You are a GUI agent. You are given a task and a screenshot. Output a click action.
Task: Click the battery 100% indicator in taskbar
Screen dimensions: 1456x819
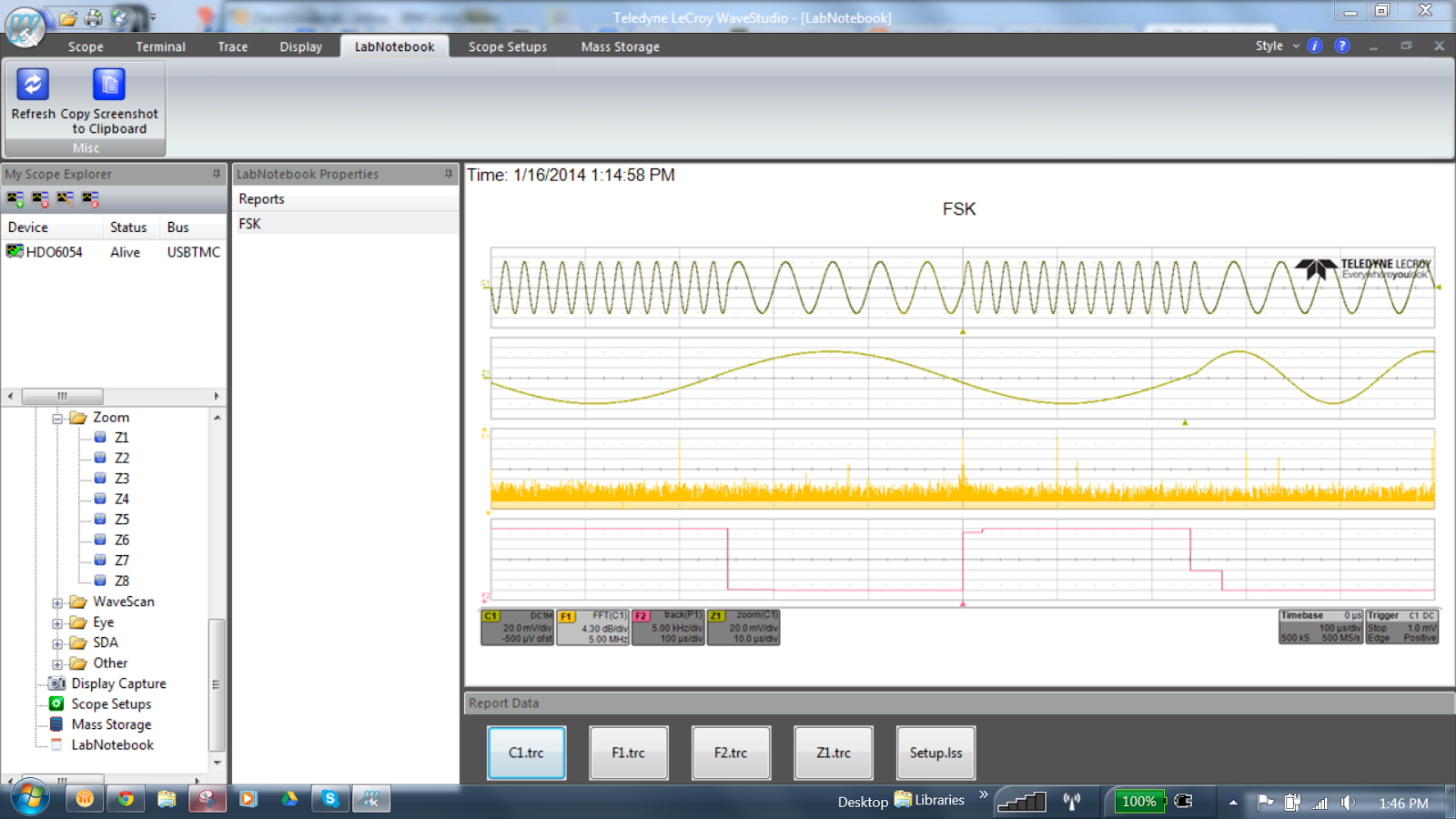click(1138, 801)
